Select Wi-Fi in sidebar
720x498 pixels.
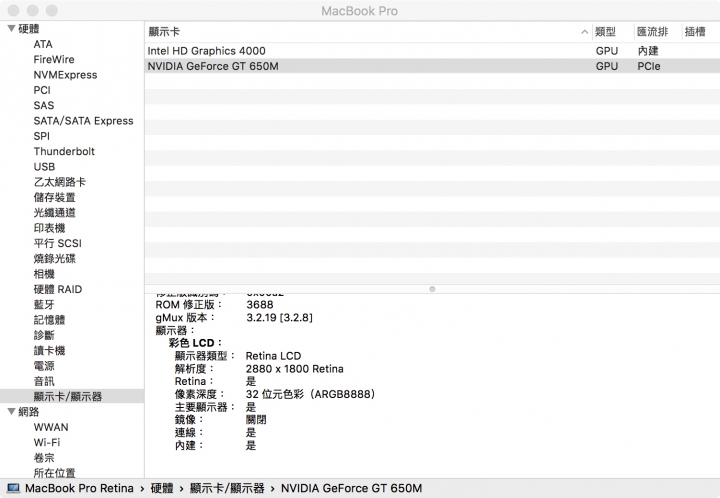pos(47,442)
